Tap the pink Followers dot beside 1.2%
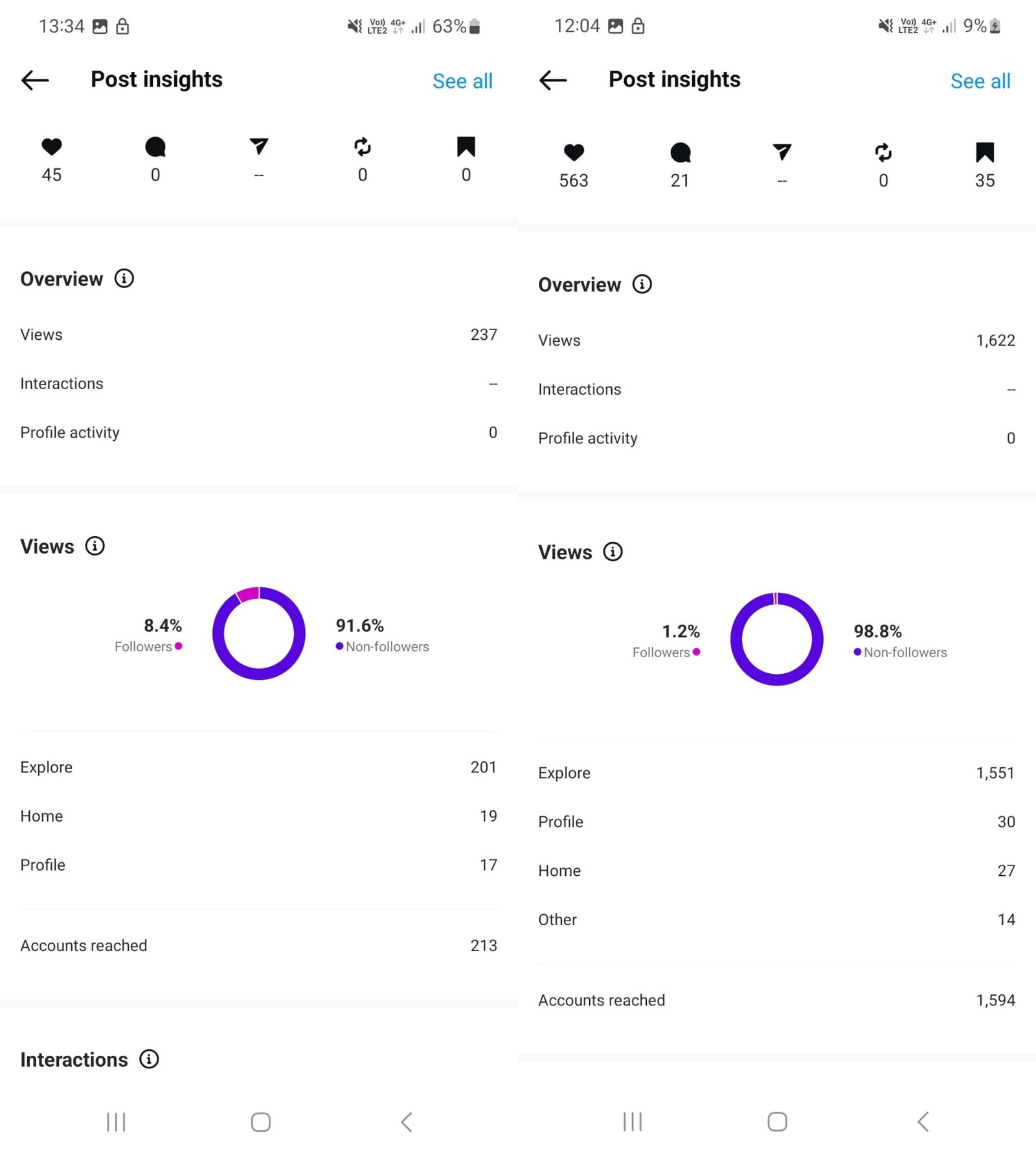Image resolution: width=1036 pixels, height=1151 pixels. pos(696,652)
